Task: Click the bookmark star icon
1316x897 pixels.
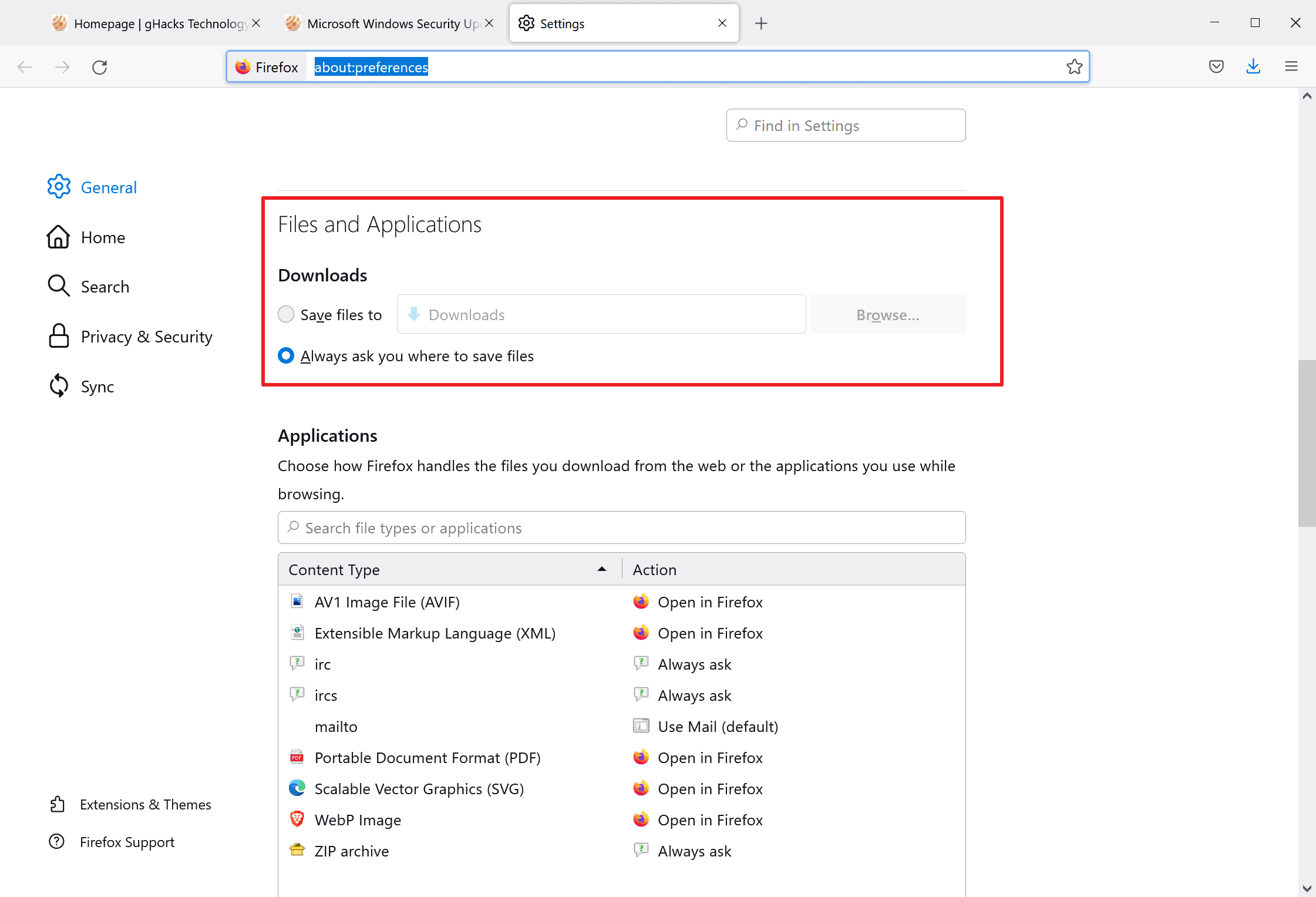Action: coord(1074,67)
